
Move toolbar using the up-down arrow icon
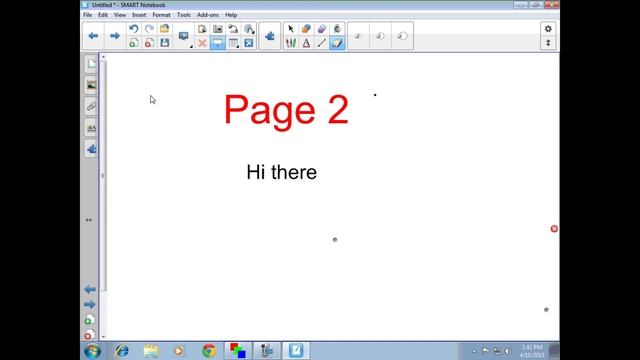click(x=548, y=43)
